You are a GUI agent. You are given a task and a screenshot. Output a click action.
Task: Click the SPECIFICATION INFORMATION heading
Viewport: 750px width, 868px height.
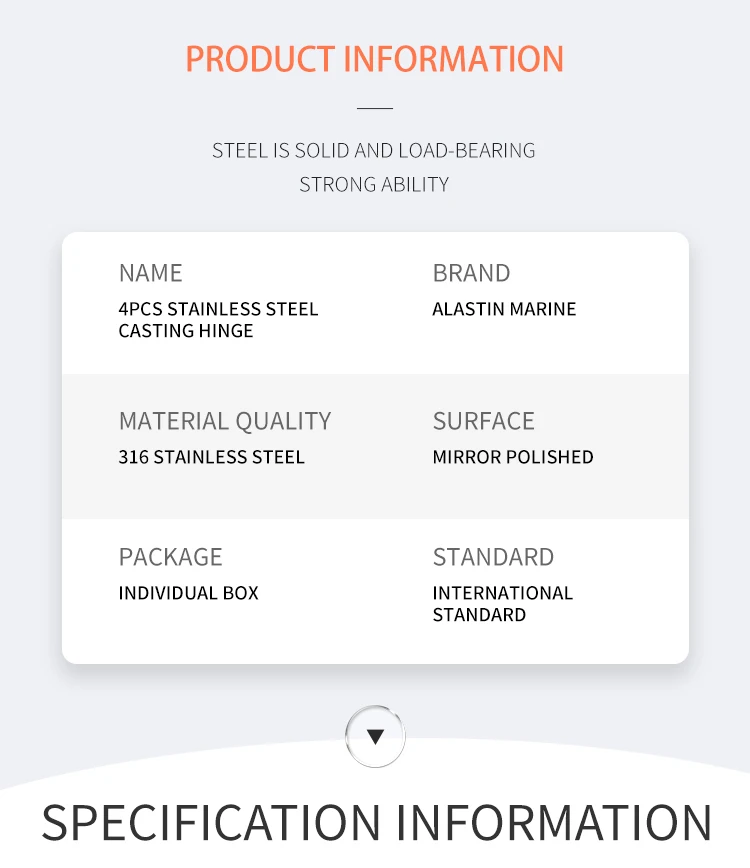click(376, 823)
